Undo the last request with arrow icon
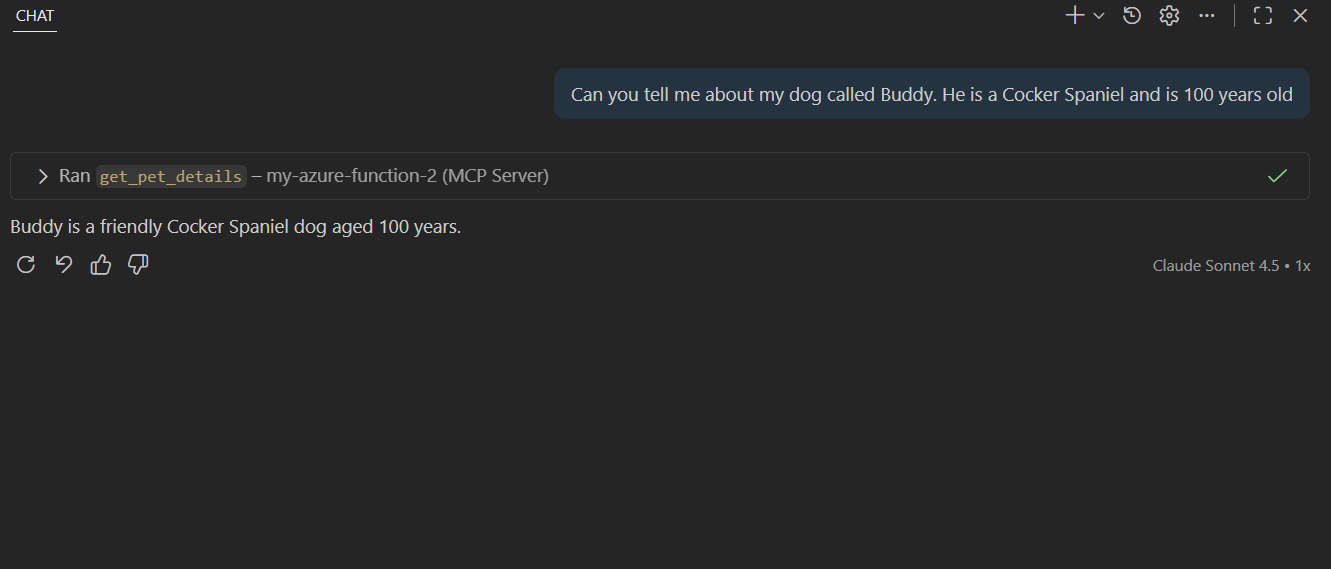The image size is (1331, 569). (x=64, y=265)
